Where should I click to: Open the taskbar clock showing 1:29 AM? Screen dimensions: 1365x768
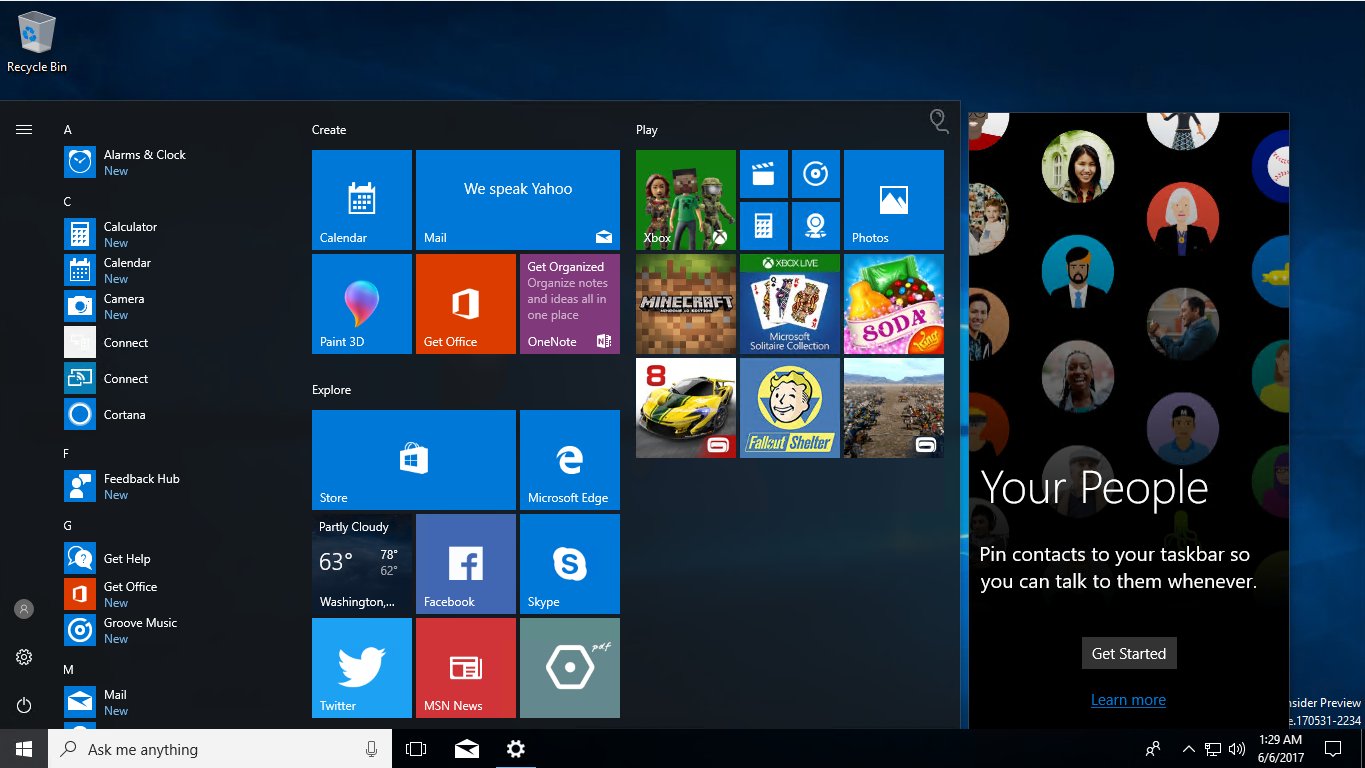click(x=1279, y=748)
